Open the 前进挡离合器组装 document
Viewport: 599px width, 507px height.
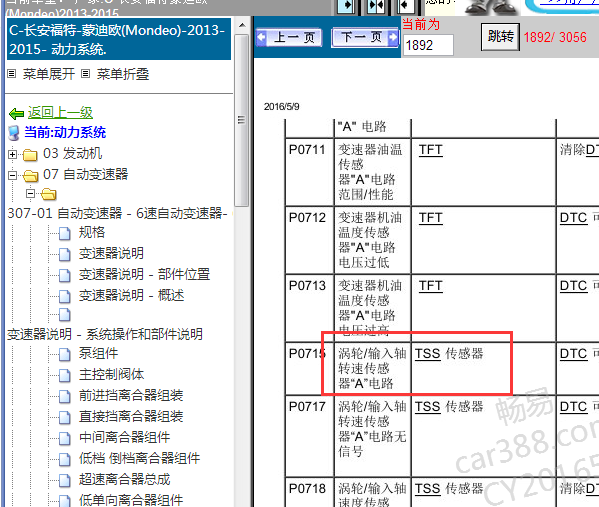coord(131,395)
